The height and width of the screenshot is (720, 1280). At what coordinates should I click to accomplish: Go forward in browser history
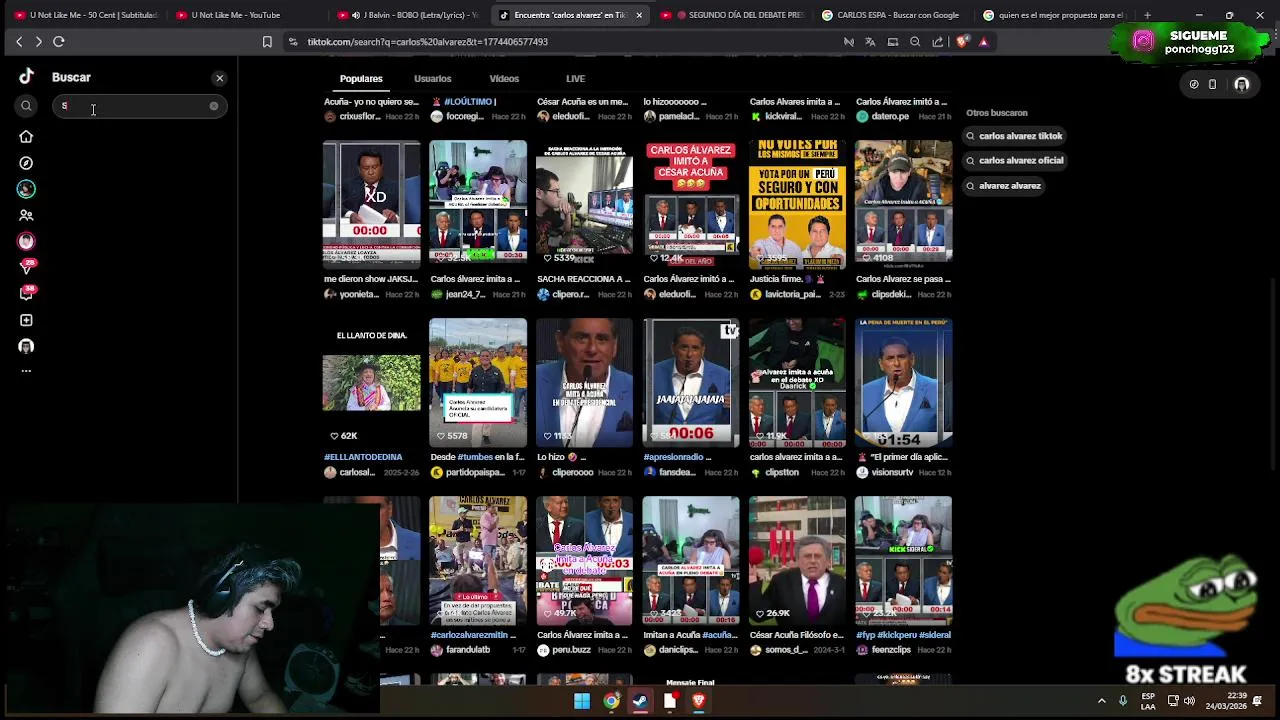tap(38, 41)
